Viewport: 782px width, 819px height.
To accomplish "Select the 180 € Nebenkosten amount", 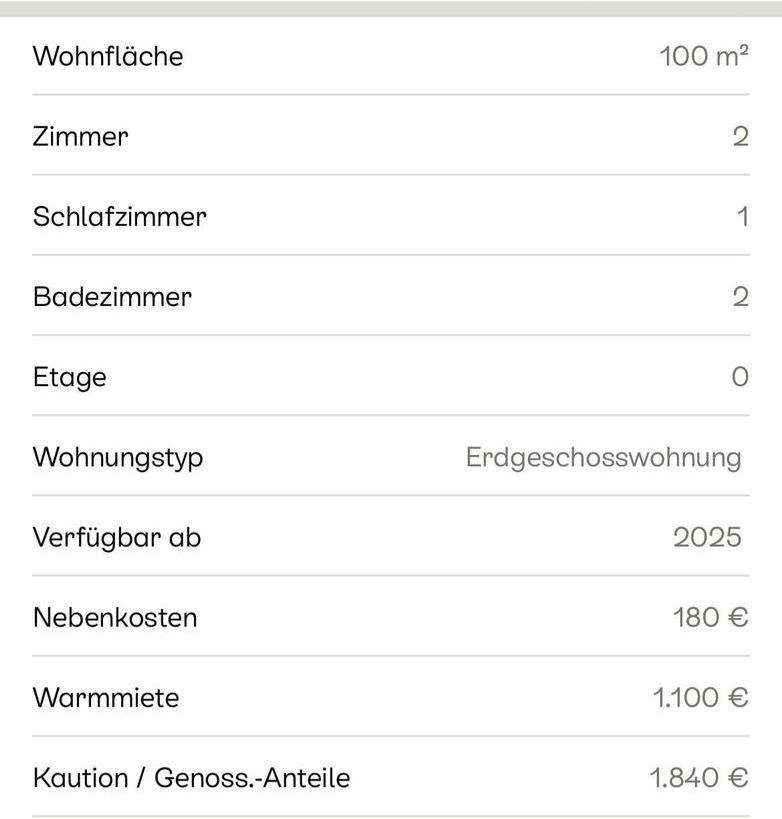I will point(710,617).
